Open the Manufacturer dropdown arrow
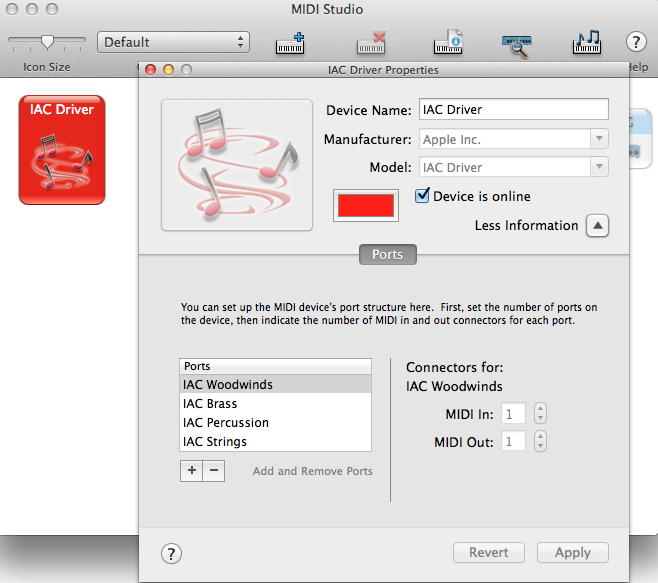 point(599,139)
